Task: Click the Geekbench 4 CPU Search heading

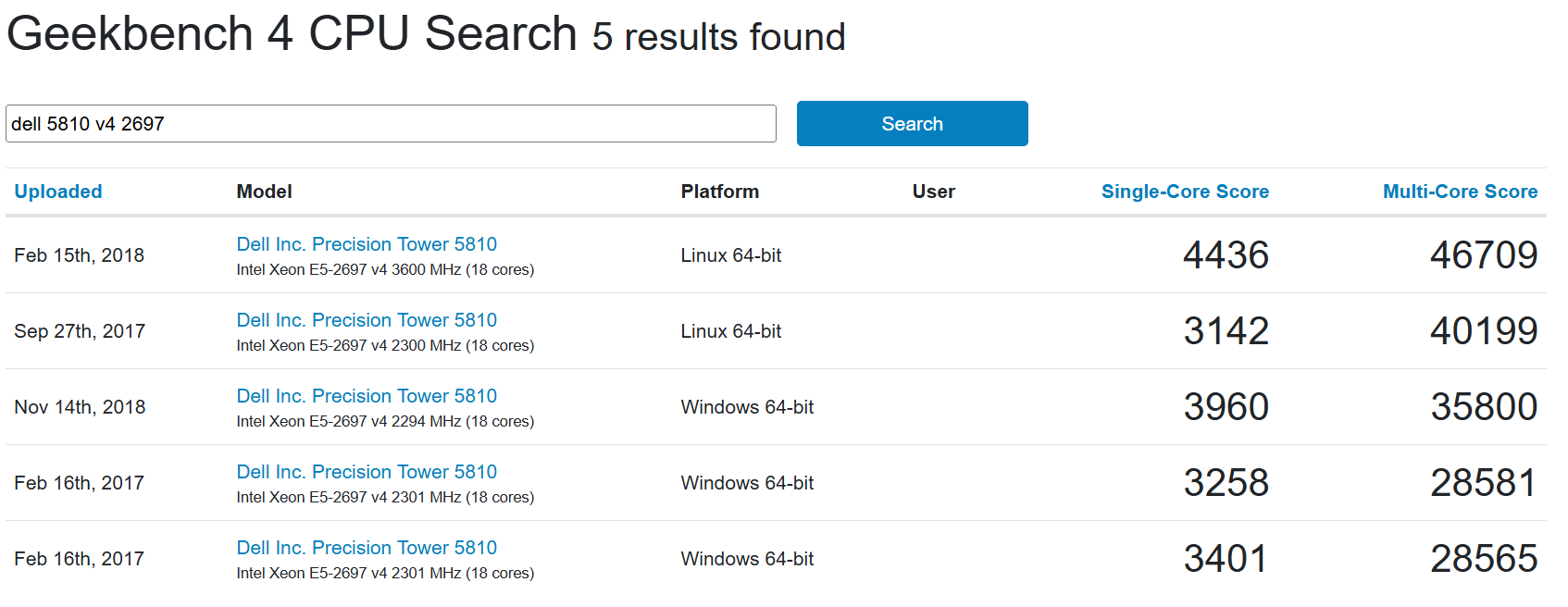Action: (x=292, y=34)
